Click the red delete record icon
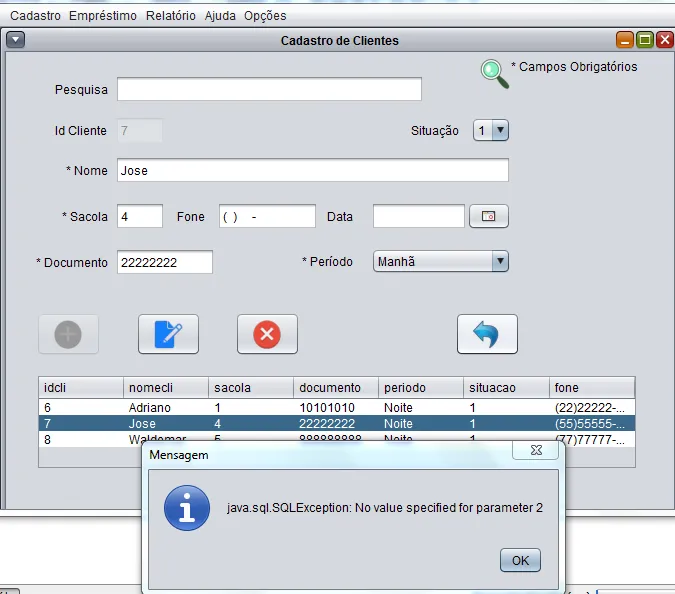Viewport: 675px width, 594px height. pos(267,334)
